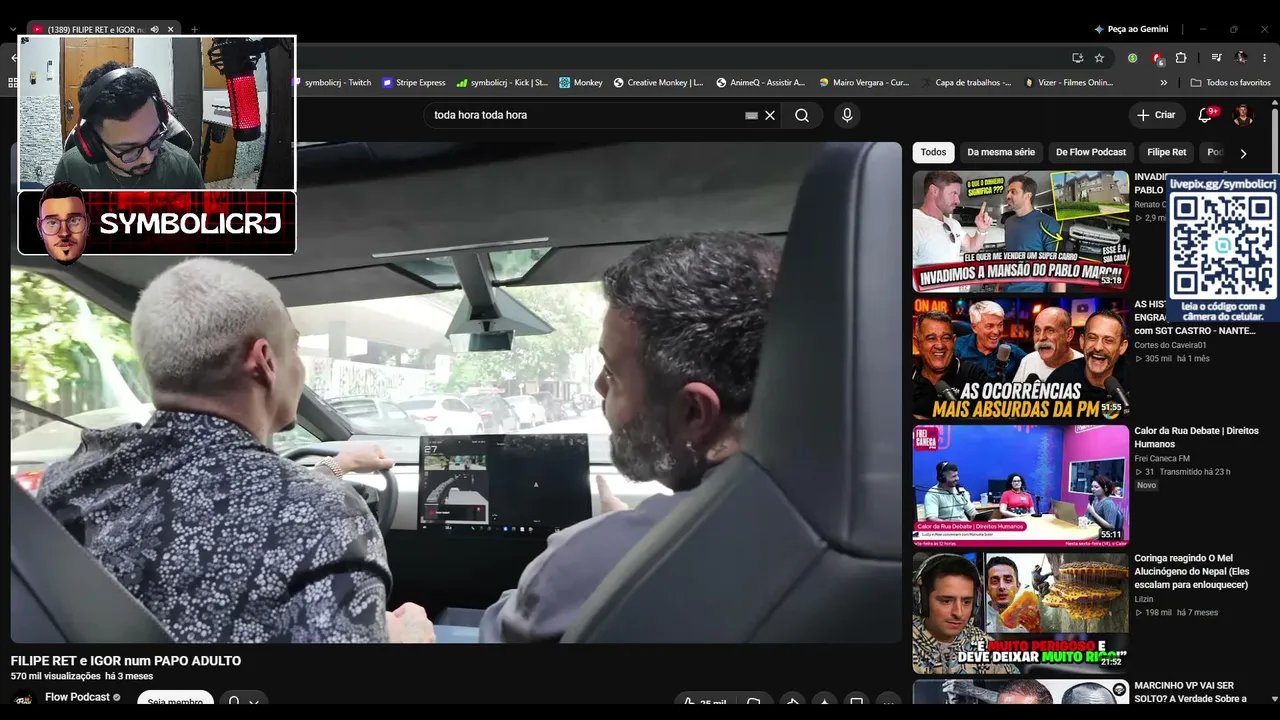Open As Ocorrências Mais Absurdas da PM thumbnail
Viewport: 1280px width, 720px height.
coord(1020,358)
